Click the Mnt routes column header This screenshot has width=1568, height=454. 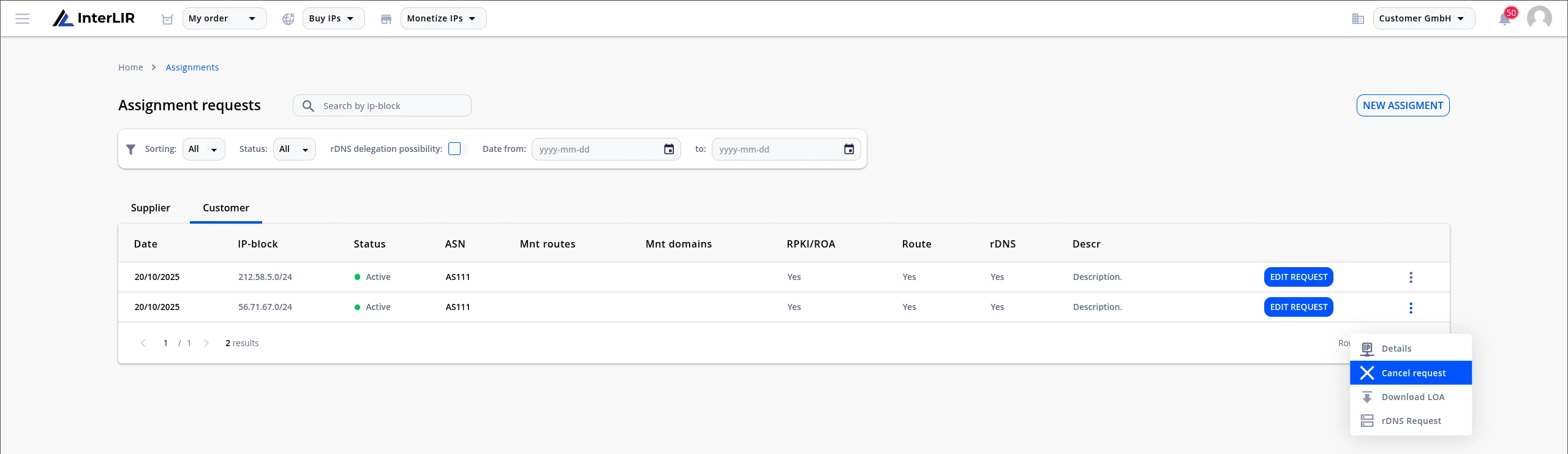tap(548, 244)
